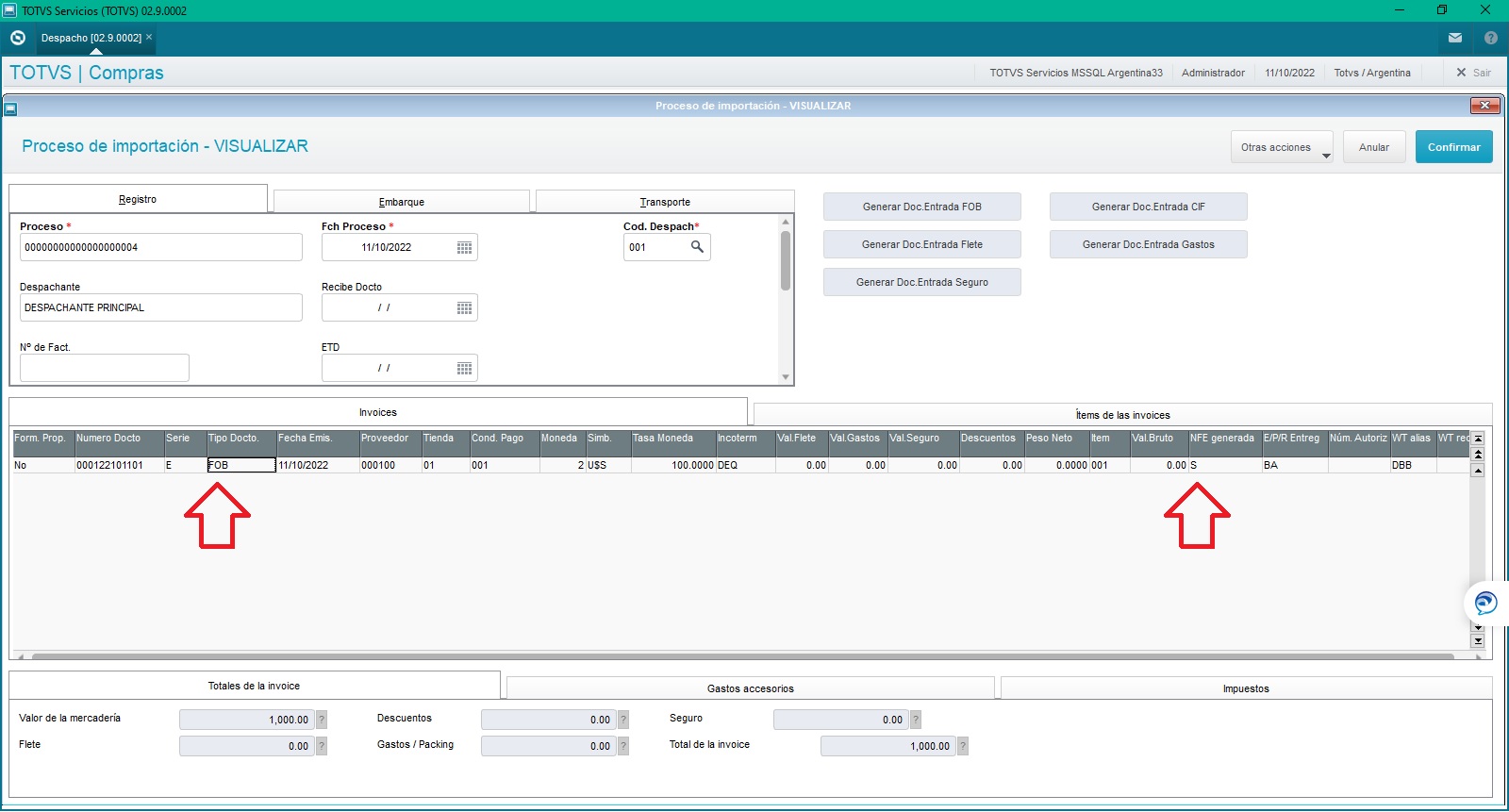This screenshot has height=812, width=1509.
Task: Click help icon beside Seguro total
Action: click(916, 720)
